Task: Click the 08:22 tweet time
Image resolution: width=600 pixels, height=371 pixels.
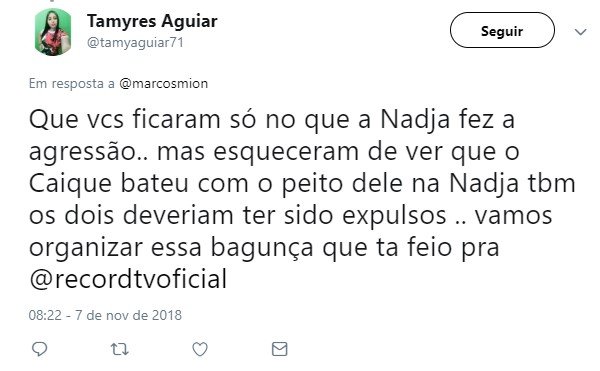Action: (x=45, y=315)
